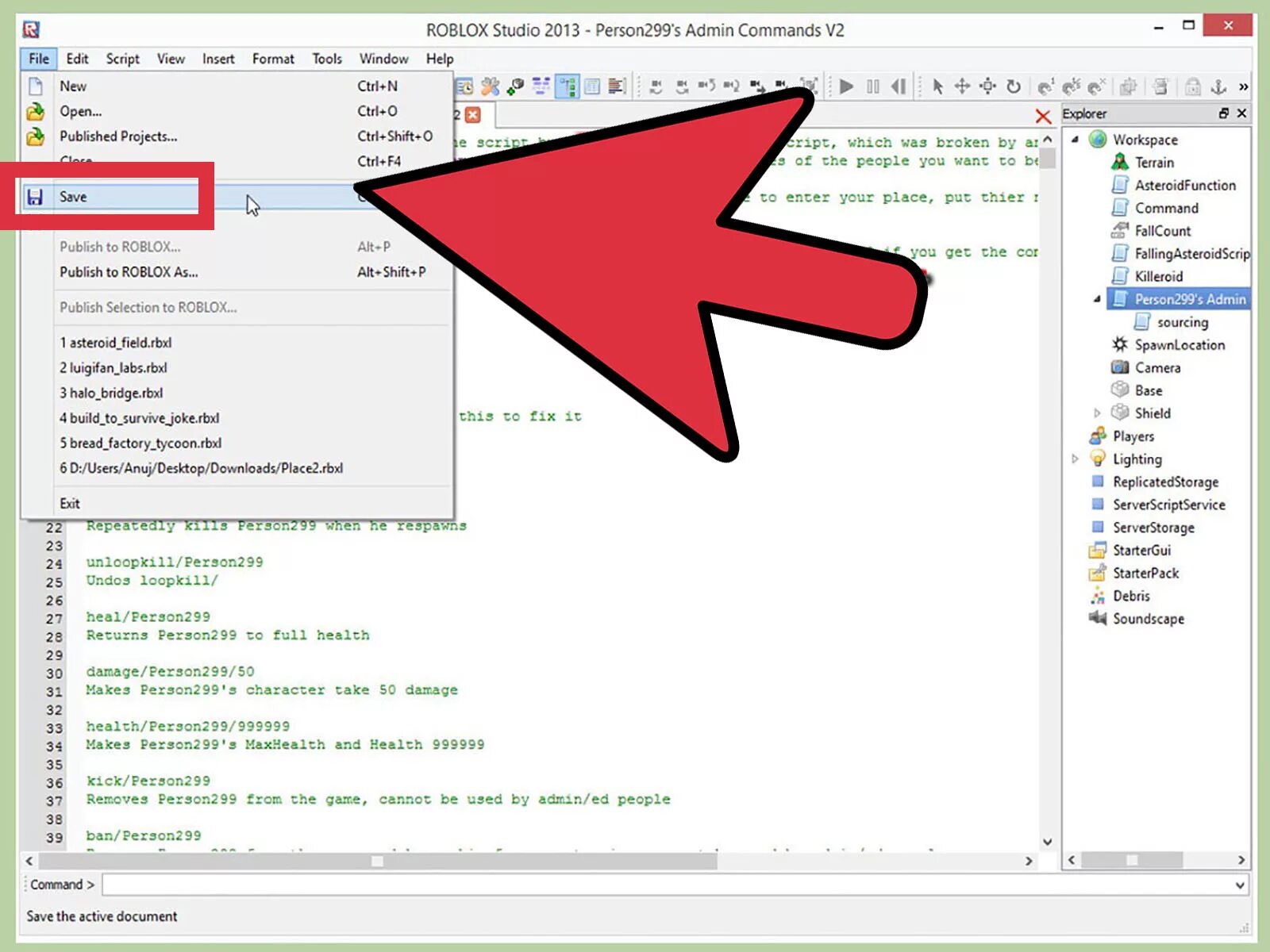Select the Scale tool icon
The image size is (1270, 952).
[987, 86]
